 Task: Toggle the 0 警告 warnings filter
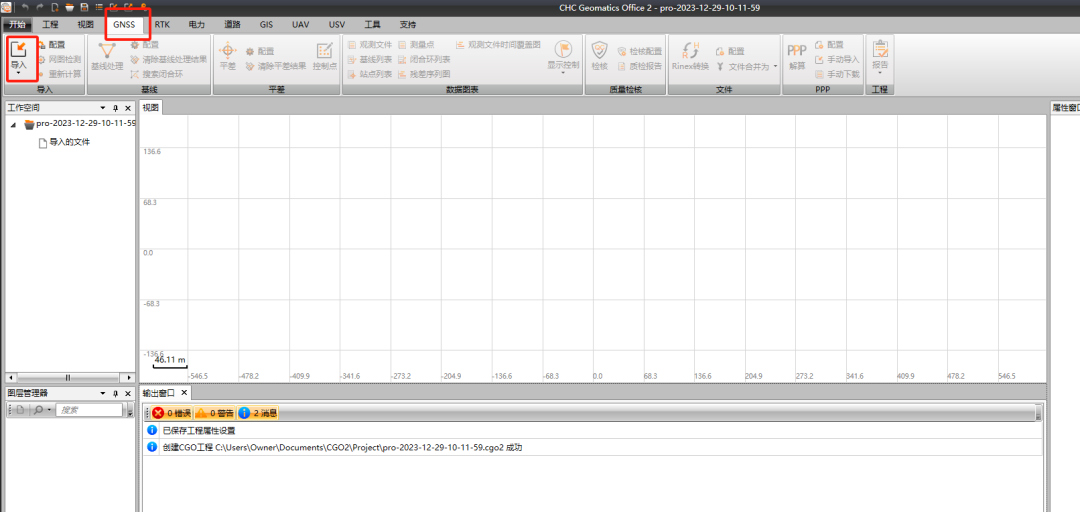coord(214,413)
